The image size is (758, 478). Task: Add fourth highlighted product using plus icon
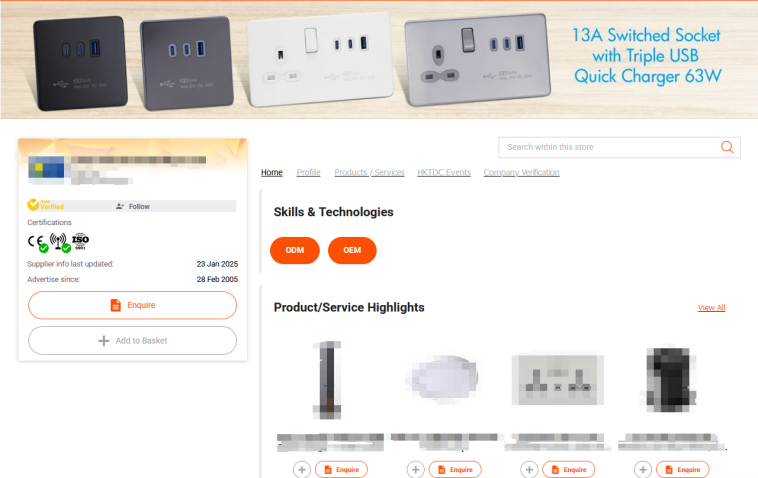[x=642, y=469]
